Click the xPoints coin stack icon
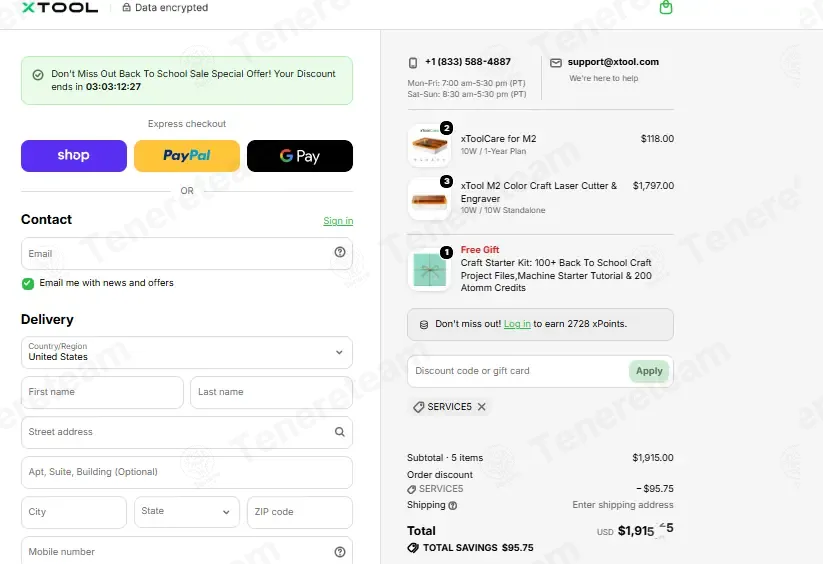This screenshot has height=564, width=823. [424, 325]
